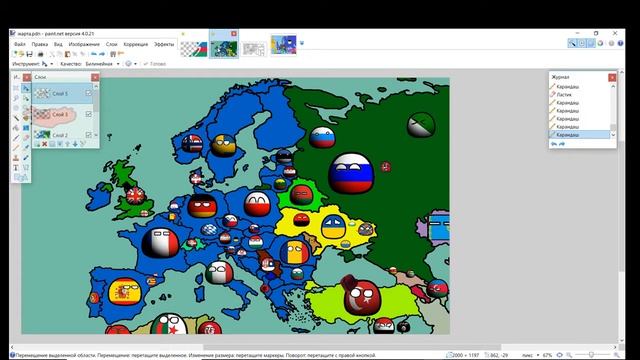Toggle the Tools window button top right
The width and height of the screenshot is (640, 360).
[572, 43]
